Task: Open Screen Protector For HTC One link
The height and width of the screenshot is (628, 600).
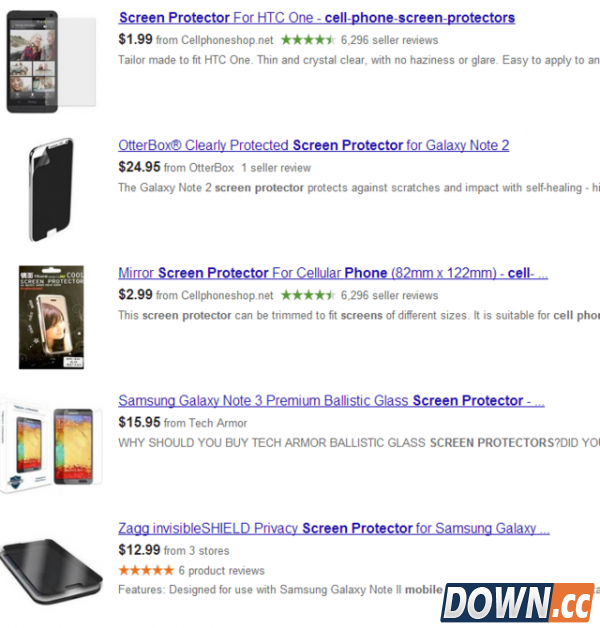Action: pos(317,18)
